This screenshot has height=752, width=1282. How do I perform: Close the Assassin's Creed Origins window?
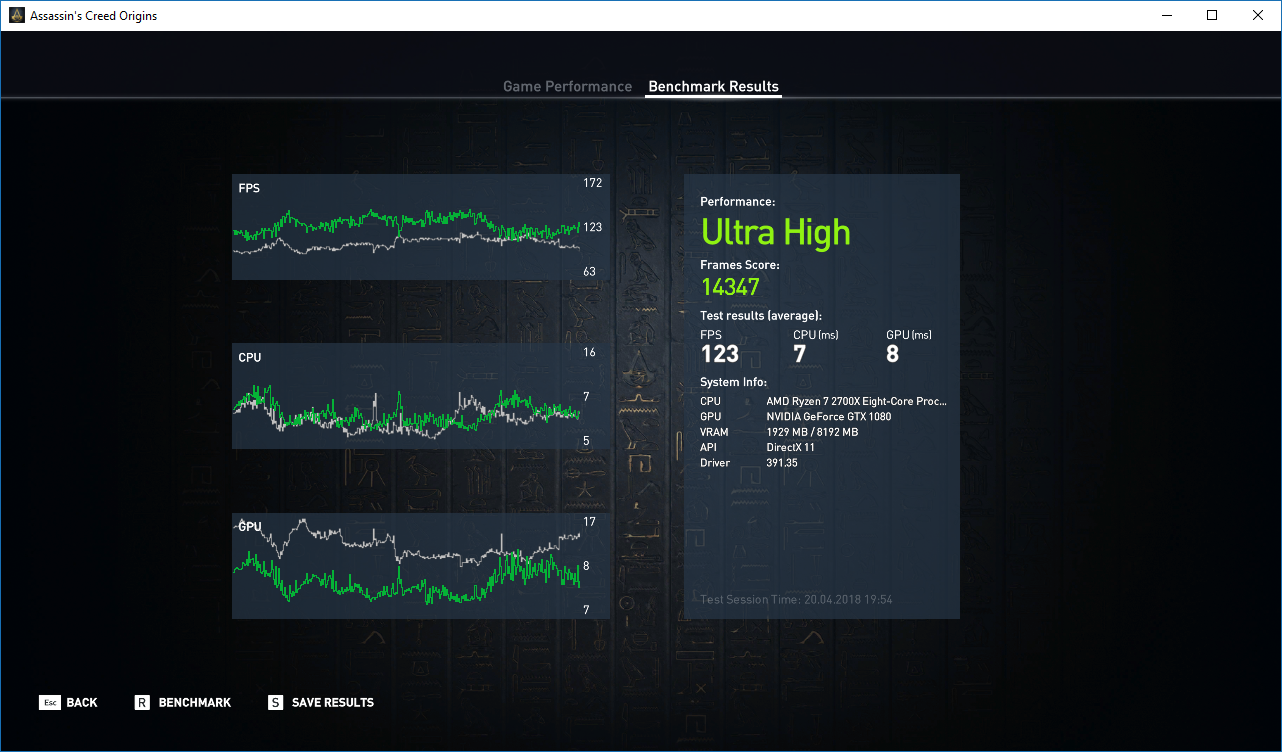pos(1258,15)
